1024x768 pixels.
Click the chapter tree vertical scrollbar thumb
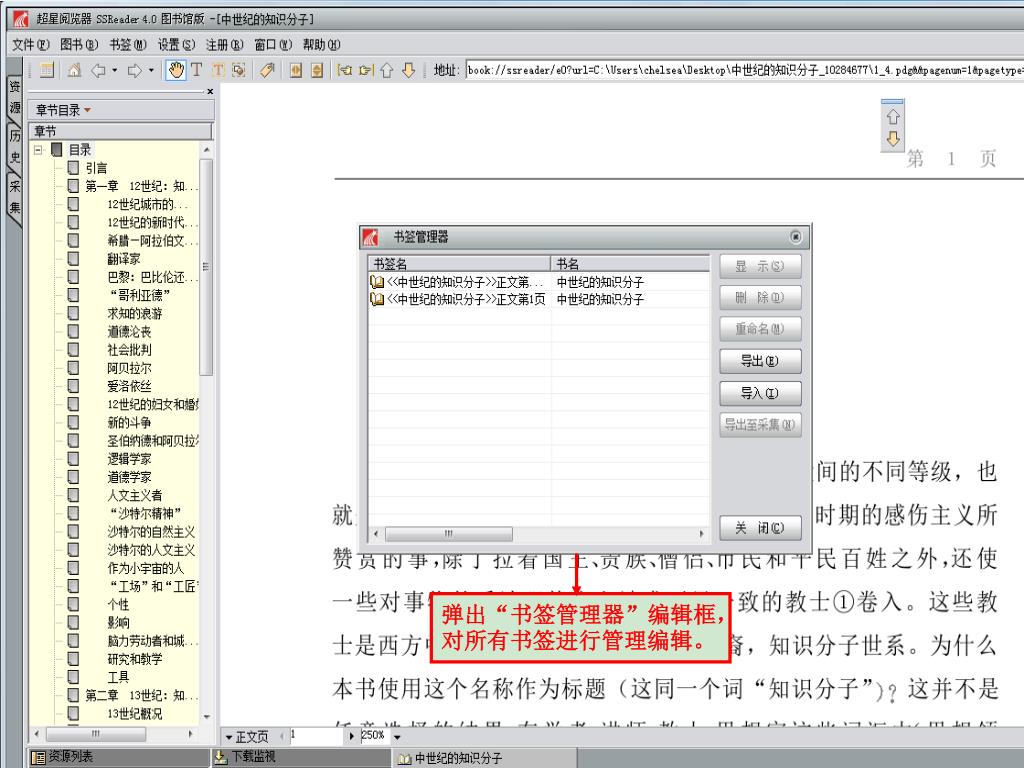[206, 267]
